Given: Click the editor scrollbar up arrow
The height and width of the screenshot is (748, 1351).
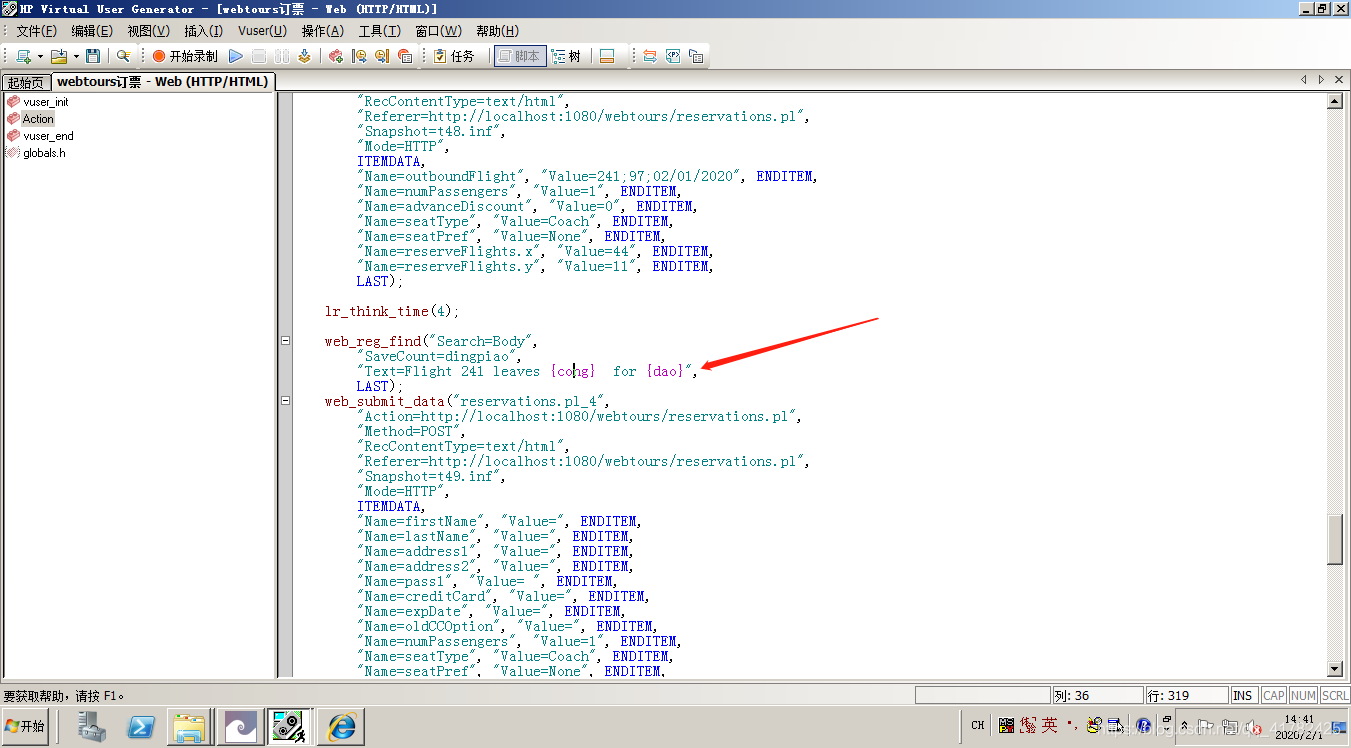Looking at the screenshot, I should pyautogui.click(x=1335, y=101).
